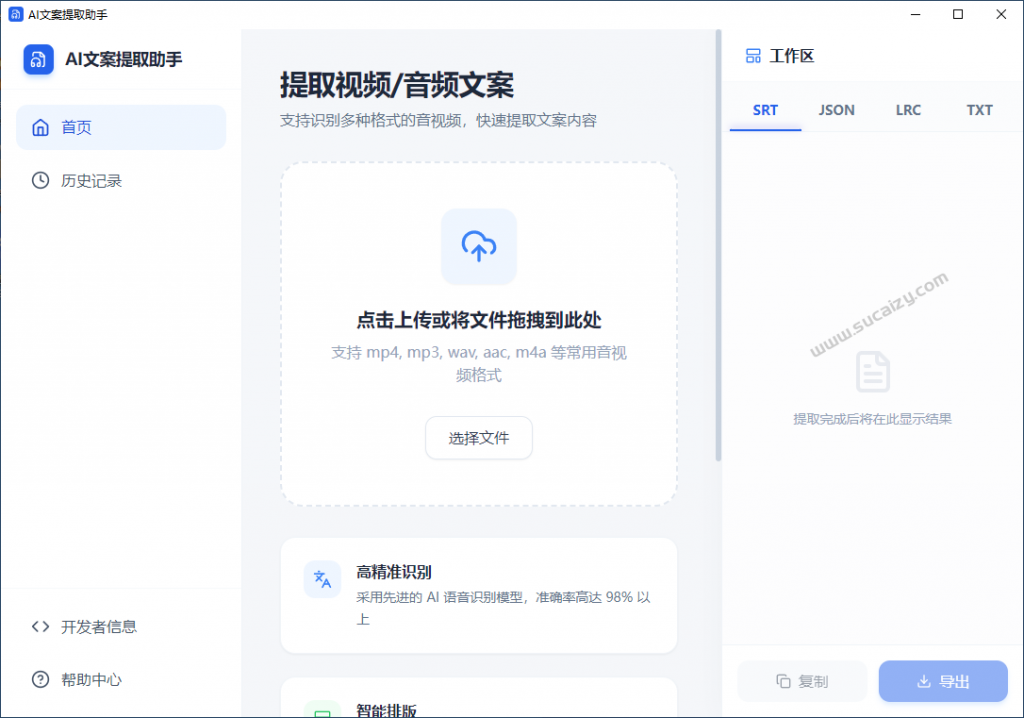
Task: Click the 高精准识别 feature card title
Action: (x=394, y=572)
